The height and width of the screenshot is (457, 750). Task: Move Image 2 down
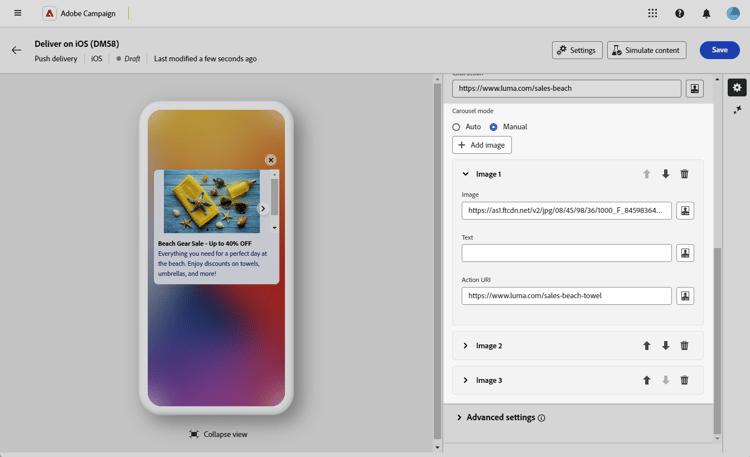[x=665, y=346]
